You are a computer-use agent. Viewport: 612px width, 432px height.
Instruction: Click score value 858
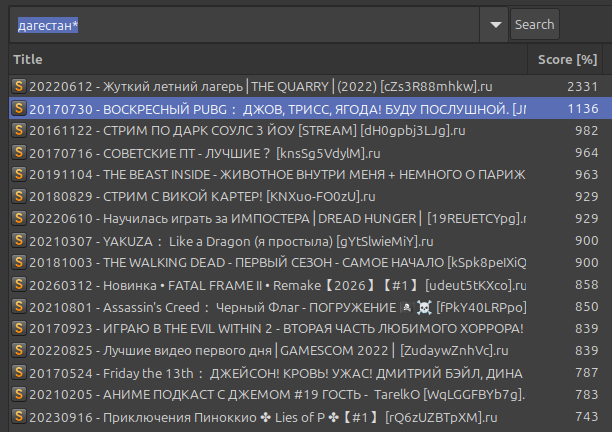pos(586,284)
